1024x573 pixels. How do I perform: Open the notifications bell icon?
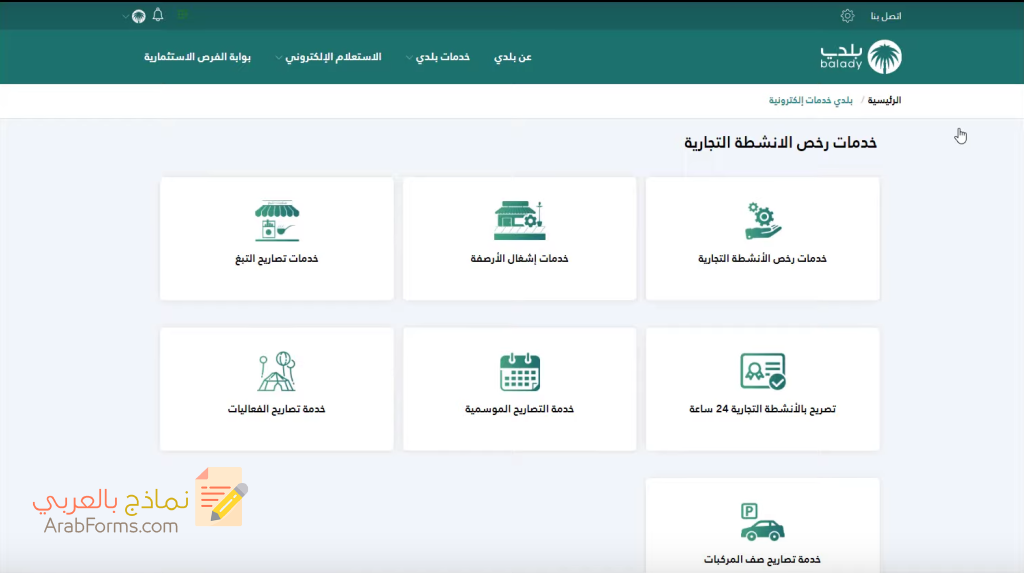[158, 15]
